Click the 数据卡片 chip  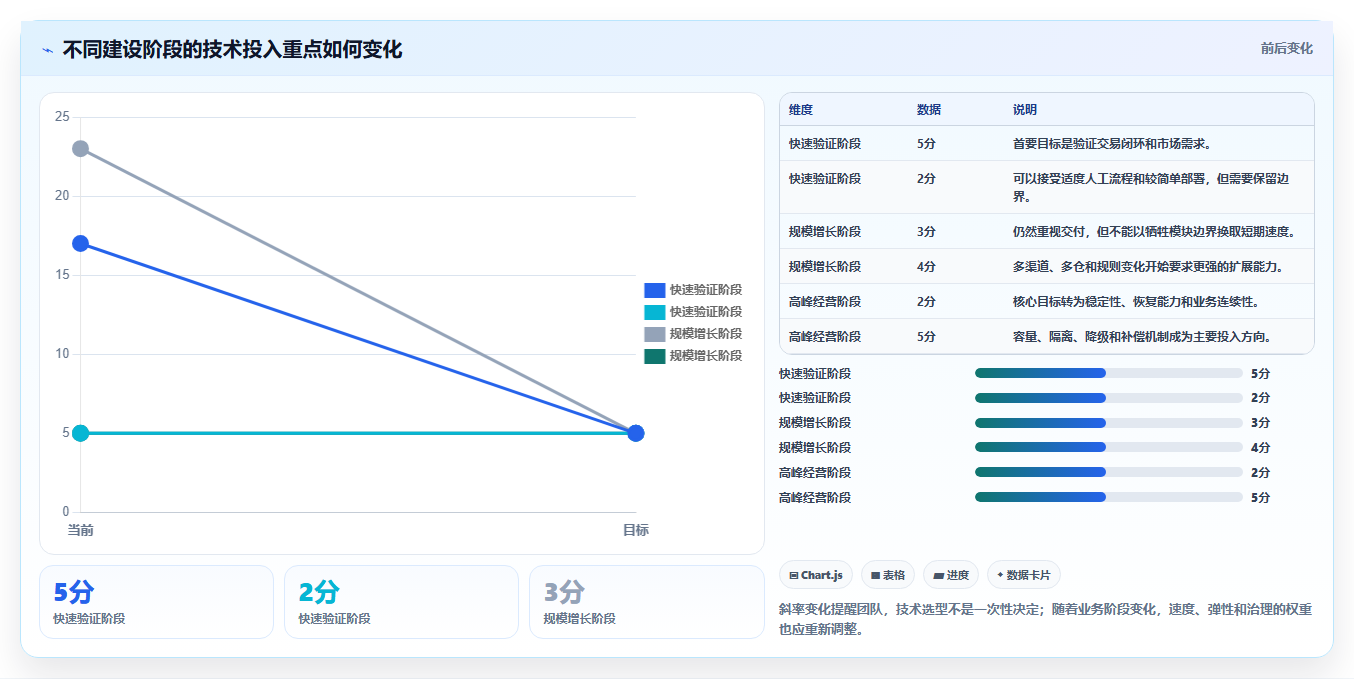pyautogui.click(x=1024, y=575)
